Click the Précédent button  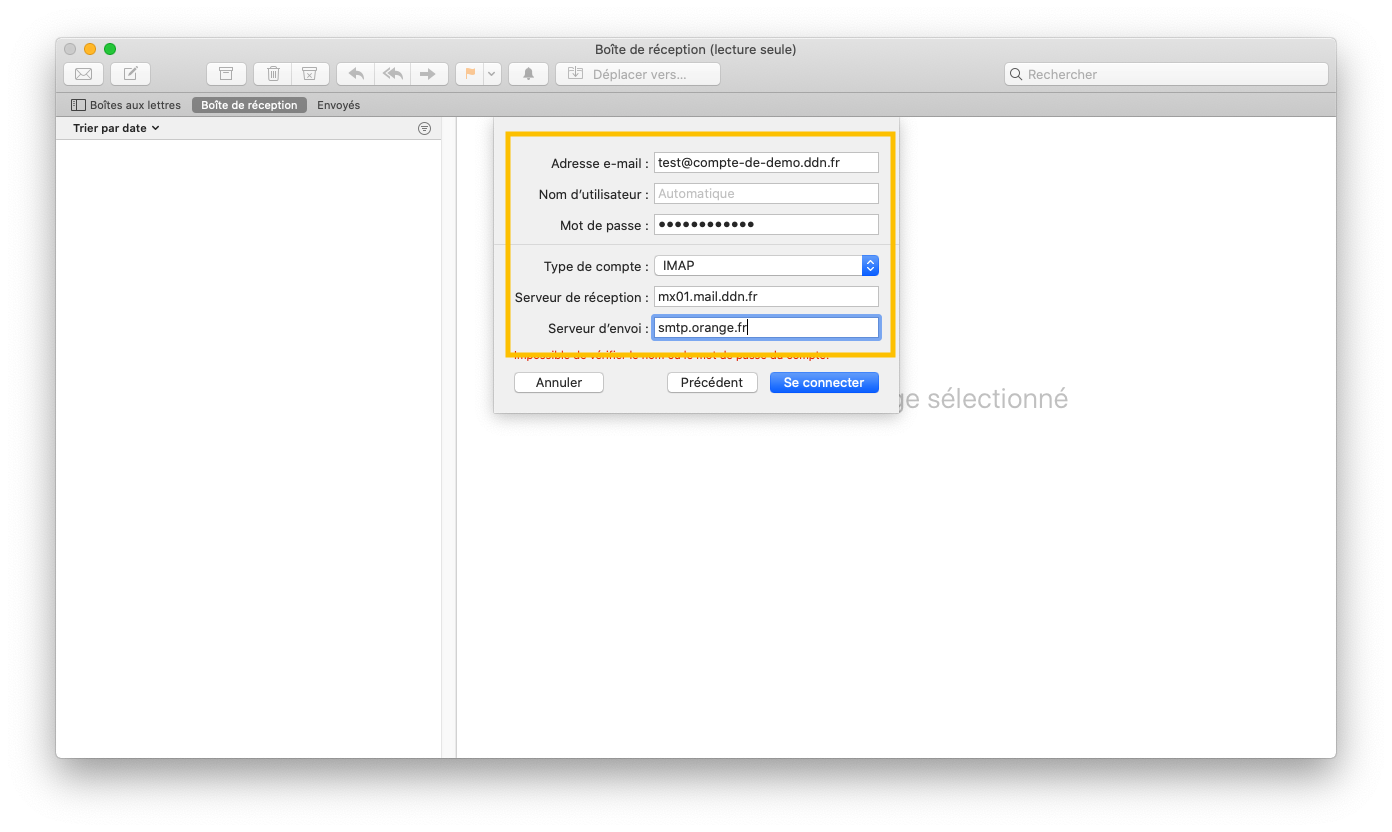711,383
